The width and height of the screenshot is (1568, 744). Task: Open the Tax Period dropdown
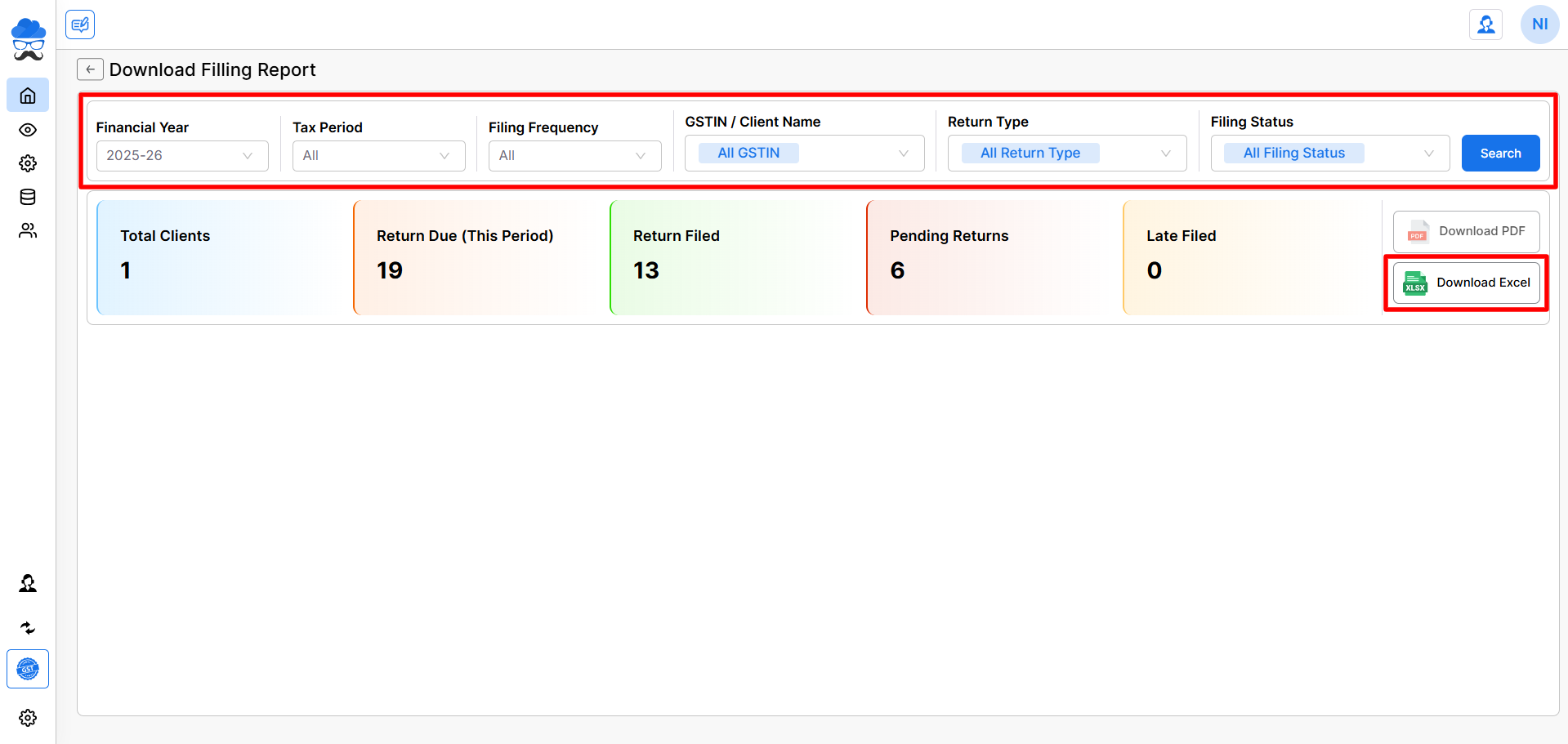coord(378,156)
